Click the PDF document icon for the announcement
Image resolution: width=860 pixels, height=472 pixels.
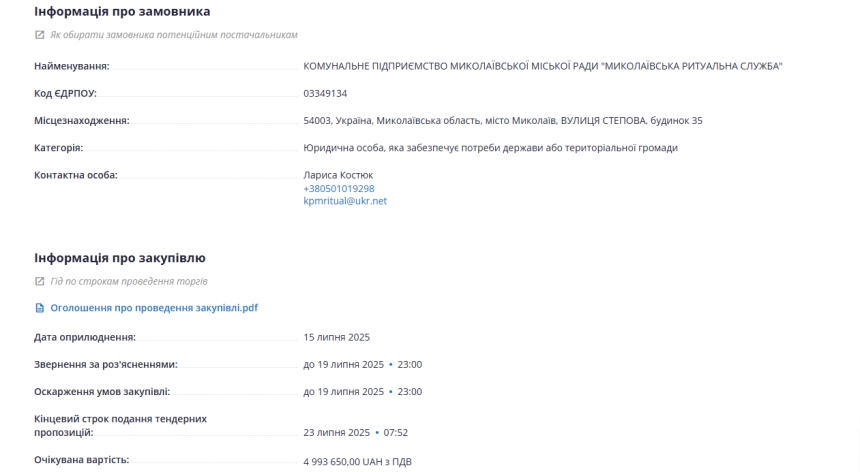click(39, 308)
